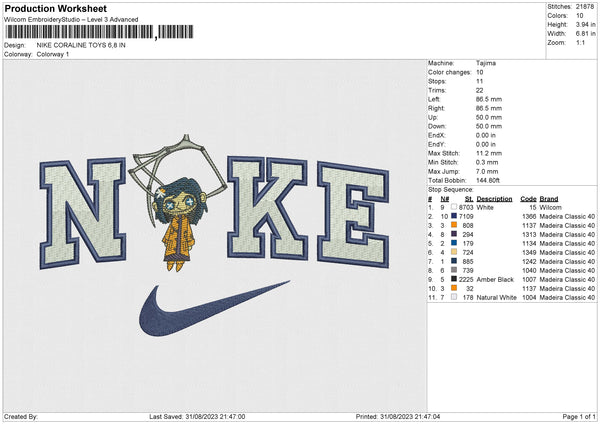600x424 pixels.
Task: Click the stitch count "2225" in row 9
Action: tap(466, 279)
